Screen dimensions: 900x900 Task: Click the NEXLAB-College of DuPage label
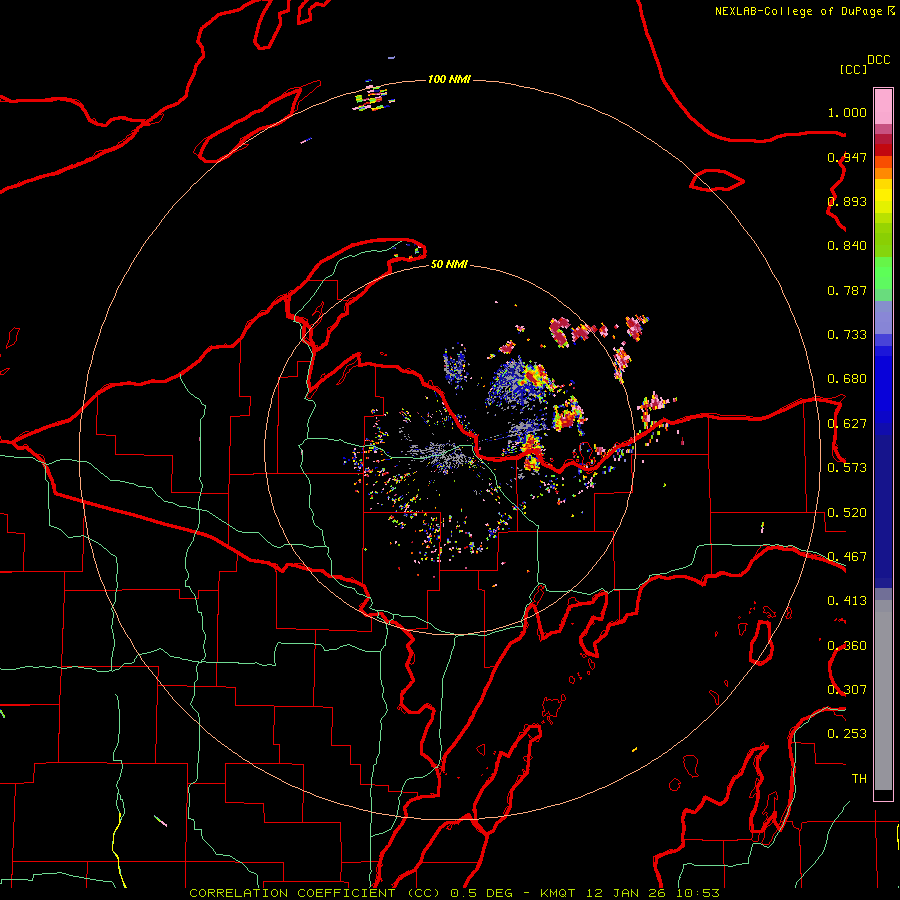pyautogui.click(x=798, y=11)
